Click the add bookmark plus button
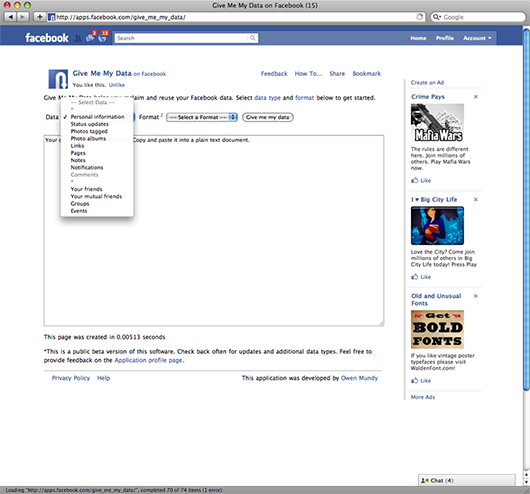Image resolution: width=530 pixels, height=494 pixels. point(40,17)
